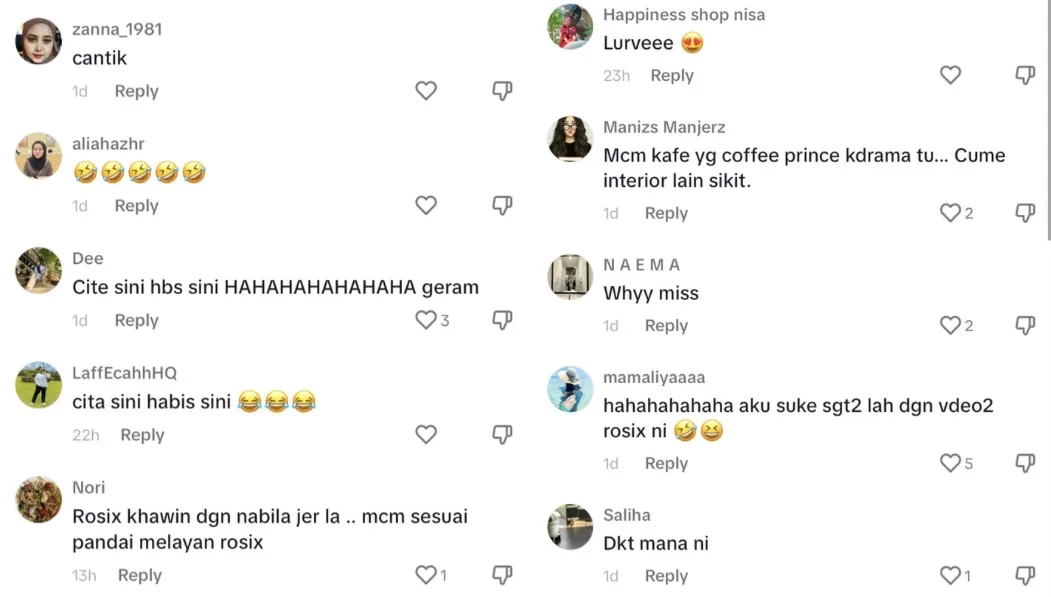
Task: Like Dee's comment with 3 likes
Action: click(426, 320)
